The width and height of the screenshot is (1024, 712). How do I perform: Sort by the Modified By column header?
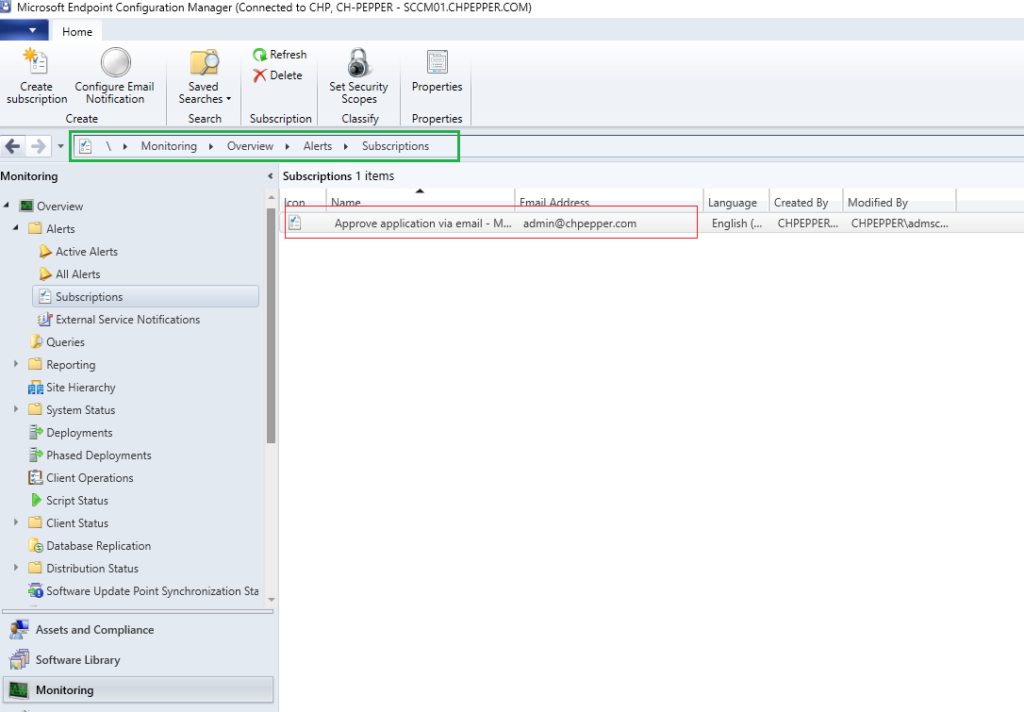[x=899, y=202]
